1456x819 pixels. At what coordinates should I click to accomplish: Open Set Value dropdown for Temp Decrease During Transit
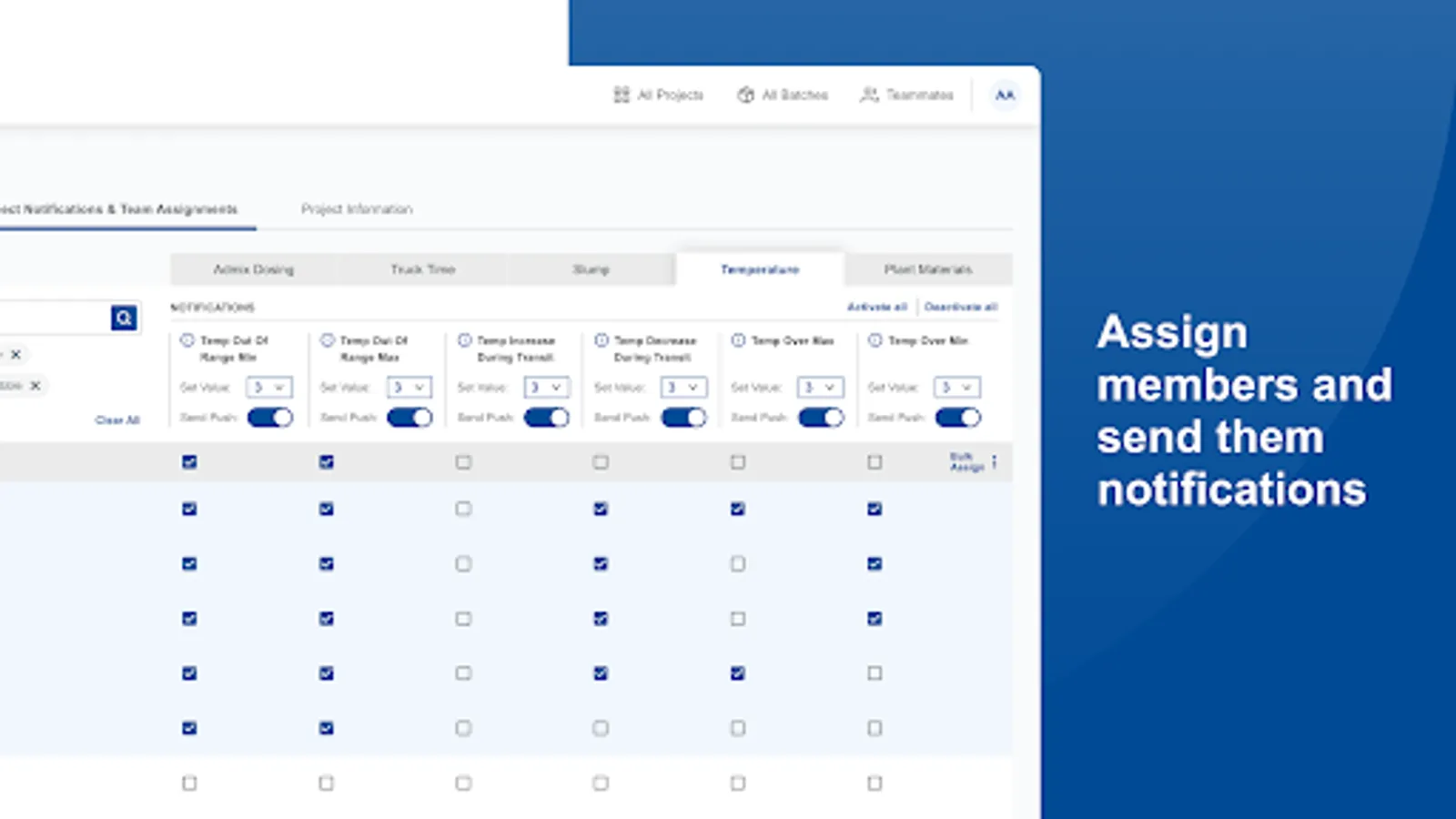[x=682, y=388]
